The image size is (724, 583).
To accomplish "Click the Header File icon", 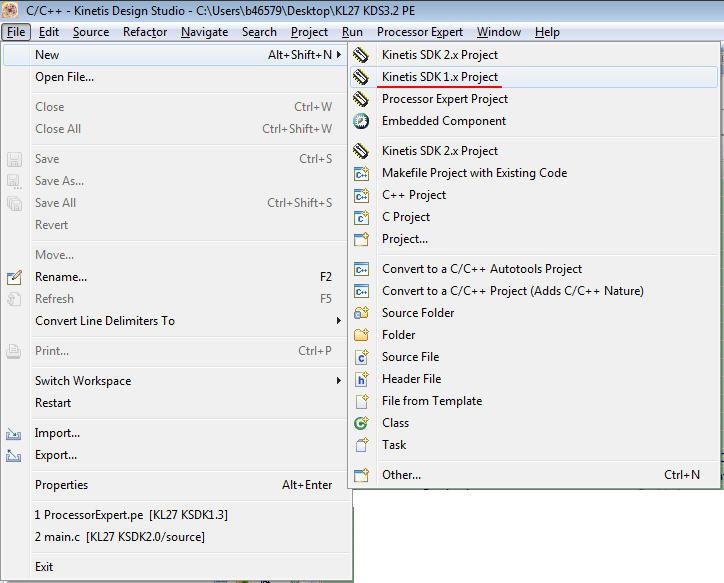I will point(361,379).
